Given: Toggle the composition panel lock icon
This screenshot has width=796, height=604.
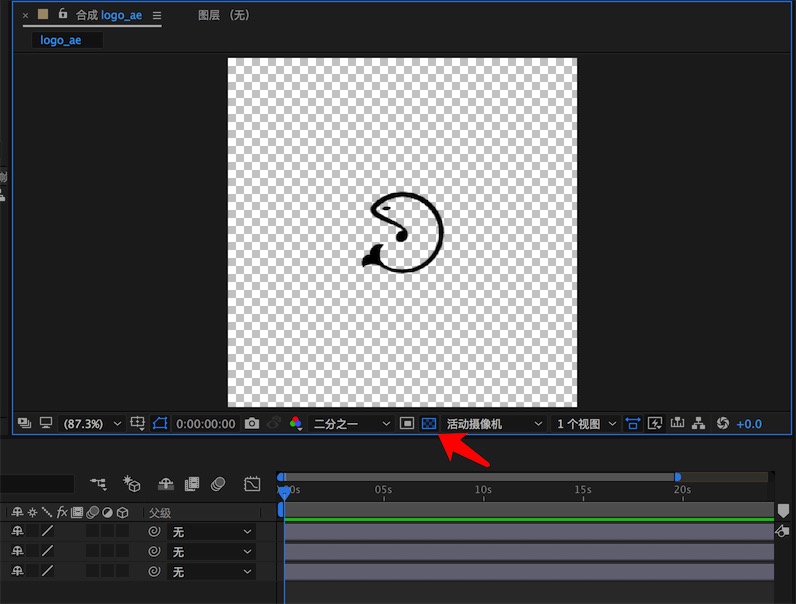Looking at the screenshot, I should [x=63, y=15].
